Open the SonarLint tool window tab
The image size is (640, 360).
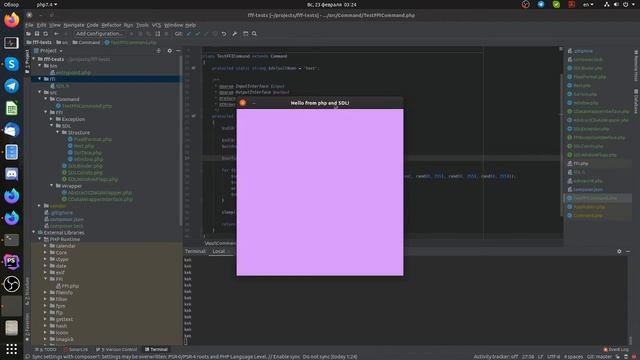point(76,349)
